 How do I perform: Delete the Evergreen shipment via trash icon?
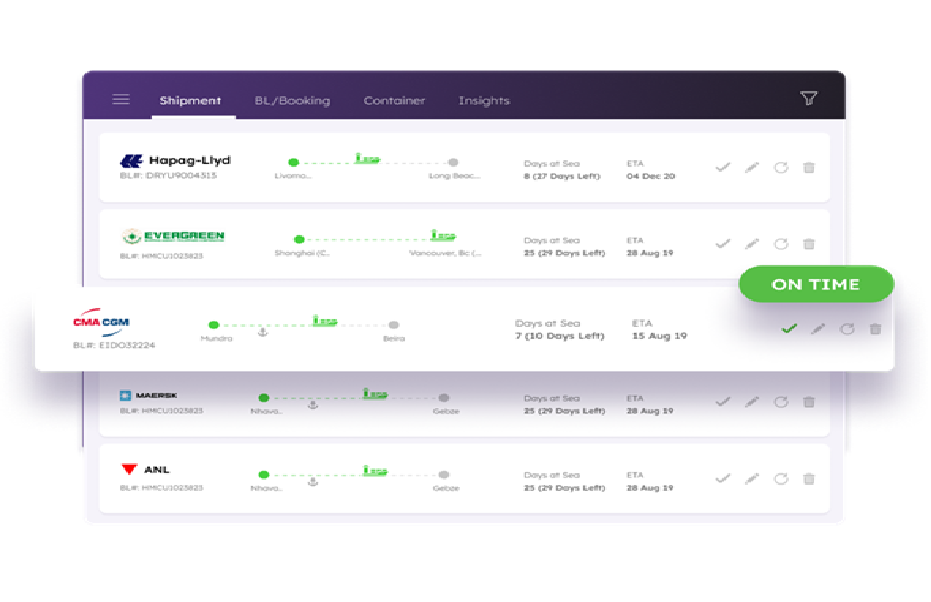point(809,243)
